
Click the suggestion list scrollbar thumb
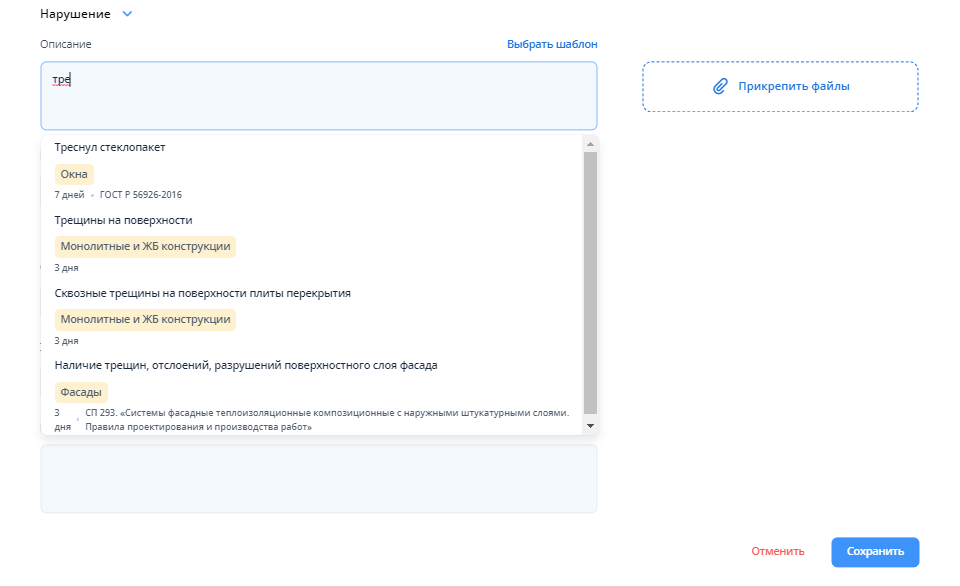(590, 280)
